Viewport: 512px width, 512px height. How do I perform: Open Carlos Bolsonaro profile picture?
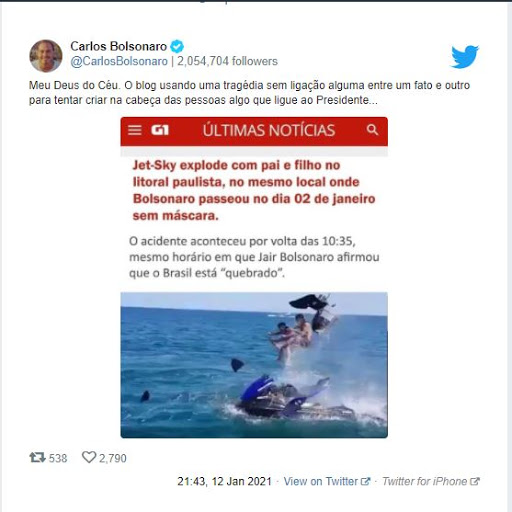coord(46,56)
